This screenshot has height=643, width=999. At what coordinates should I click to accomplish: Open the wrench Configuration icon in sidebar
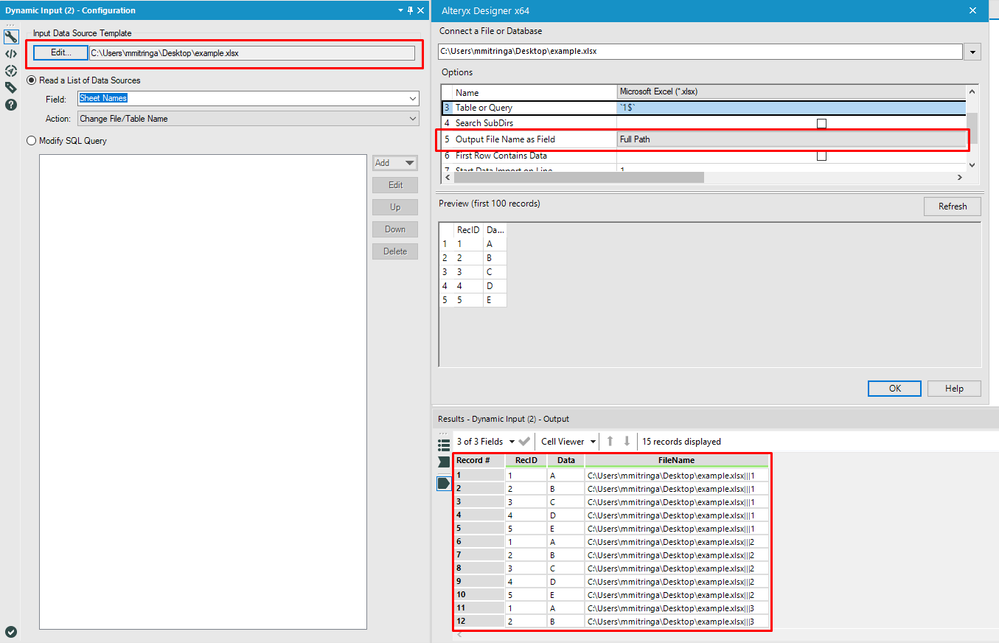(11, 37)
